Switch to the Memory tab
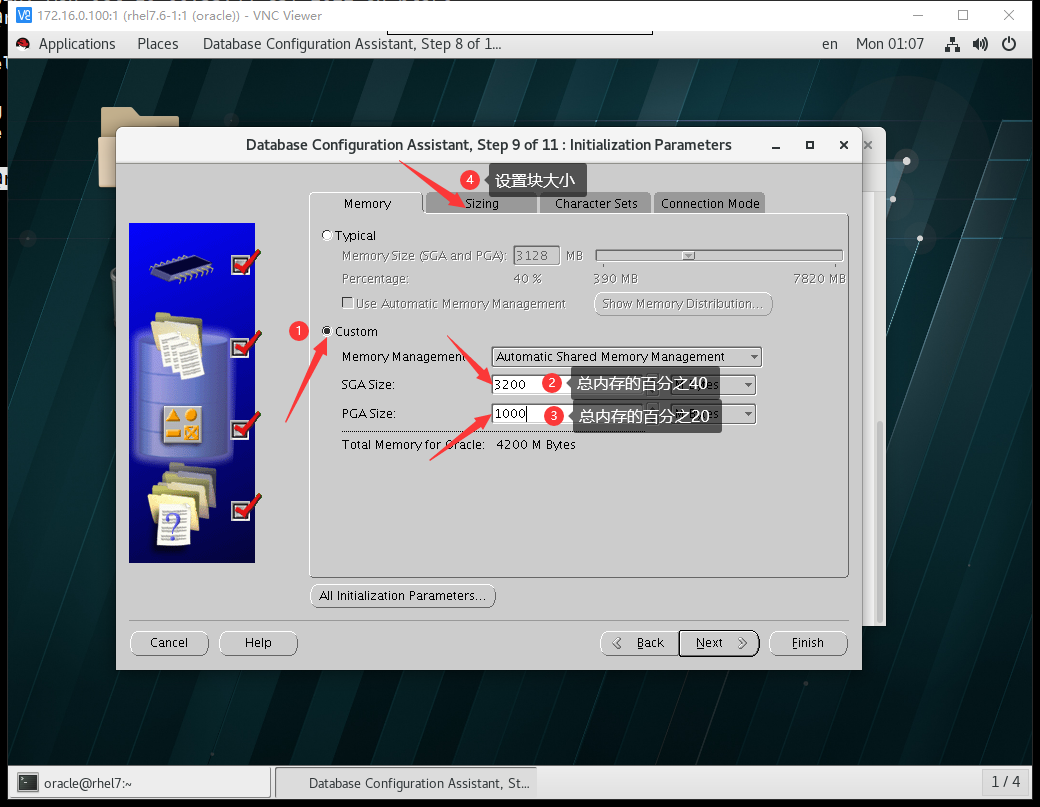 367,204
